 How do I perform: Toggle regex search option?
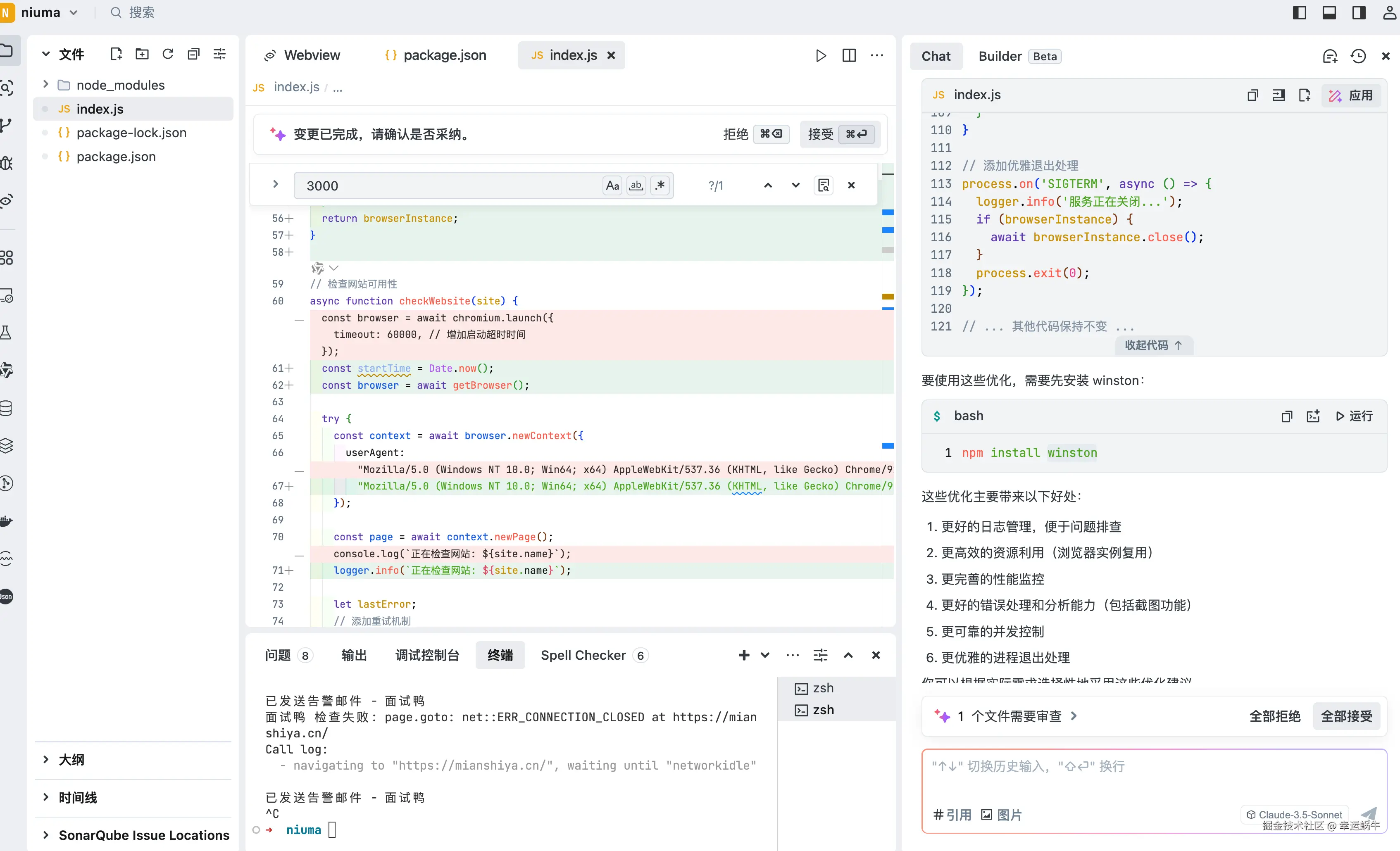660,185
